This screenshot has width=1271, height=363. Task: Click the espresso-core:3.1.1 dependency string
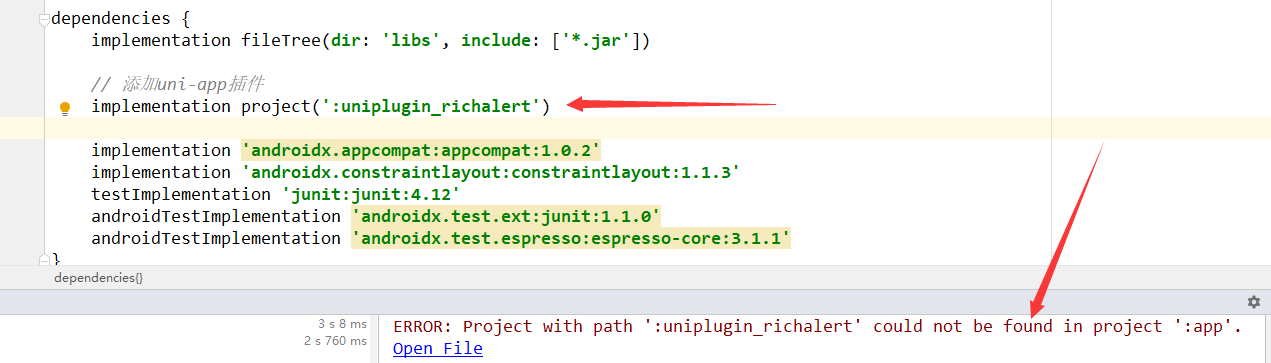tap(571, 238)
